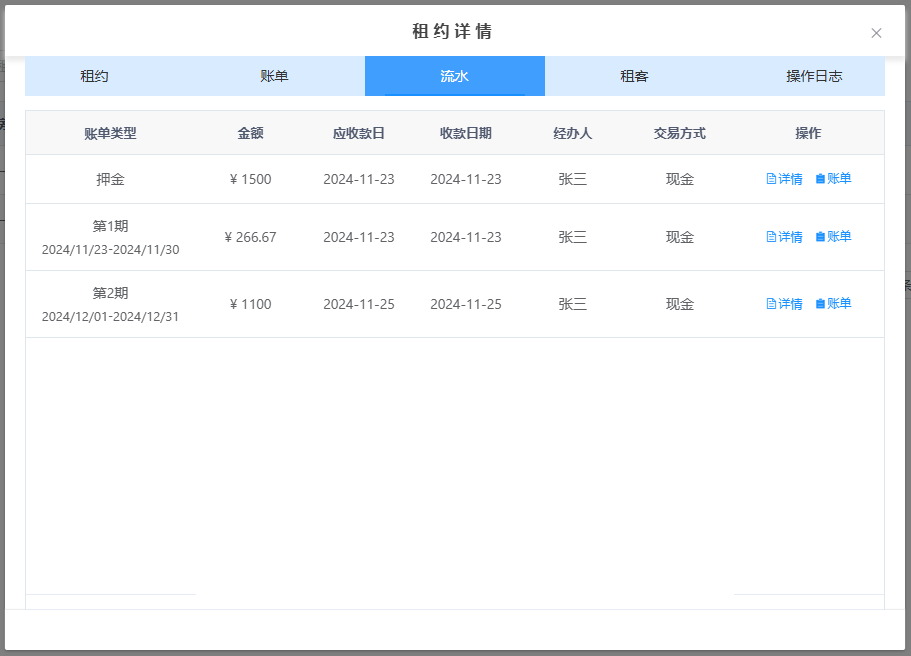Switch to the 租约 tab
911x656 pixels.
tap(95, 76)
